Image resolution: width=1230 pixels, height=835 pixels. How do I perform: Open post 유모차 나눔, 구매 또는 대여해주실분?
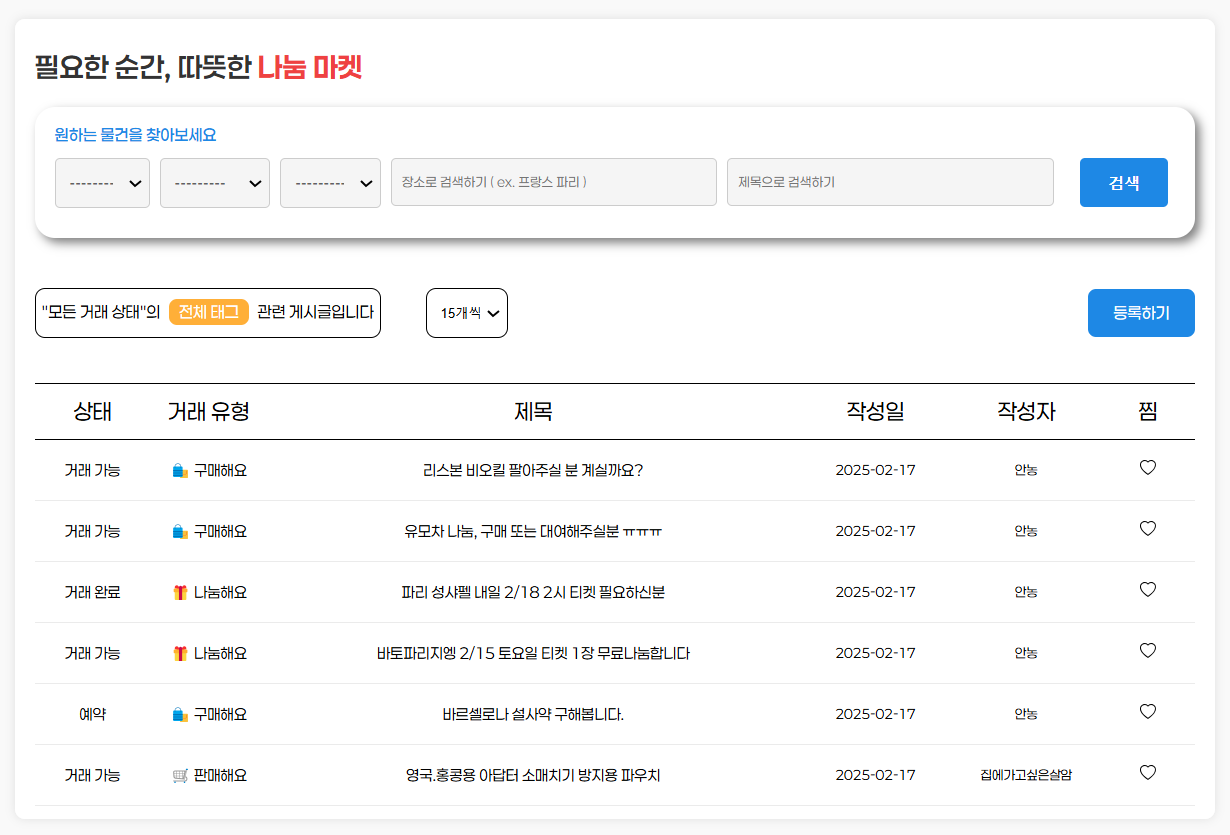(533, 532)
